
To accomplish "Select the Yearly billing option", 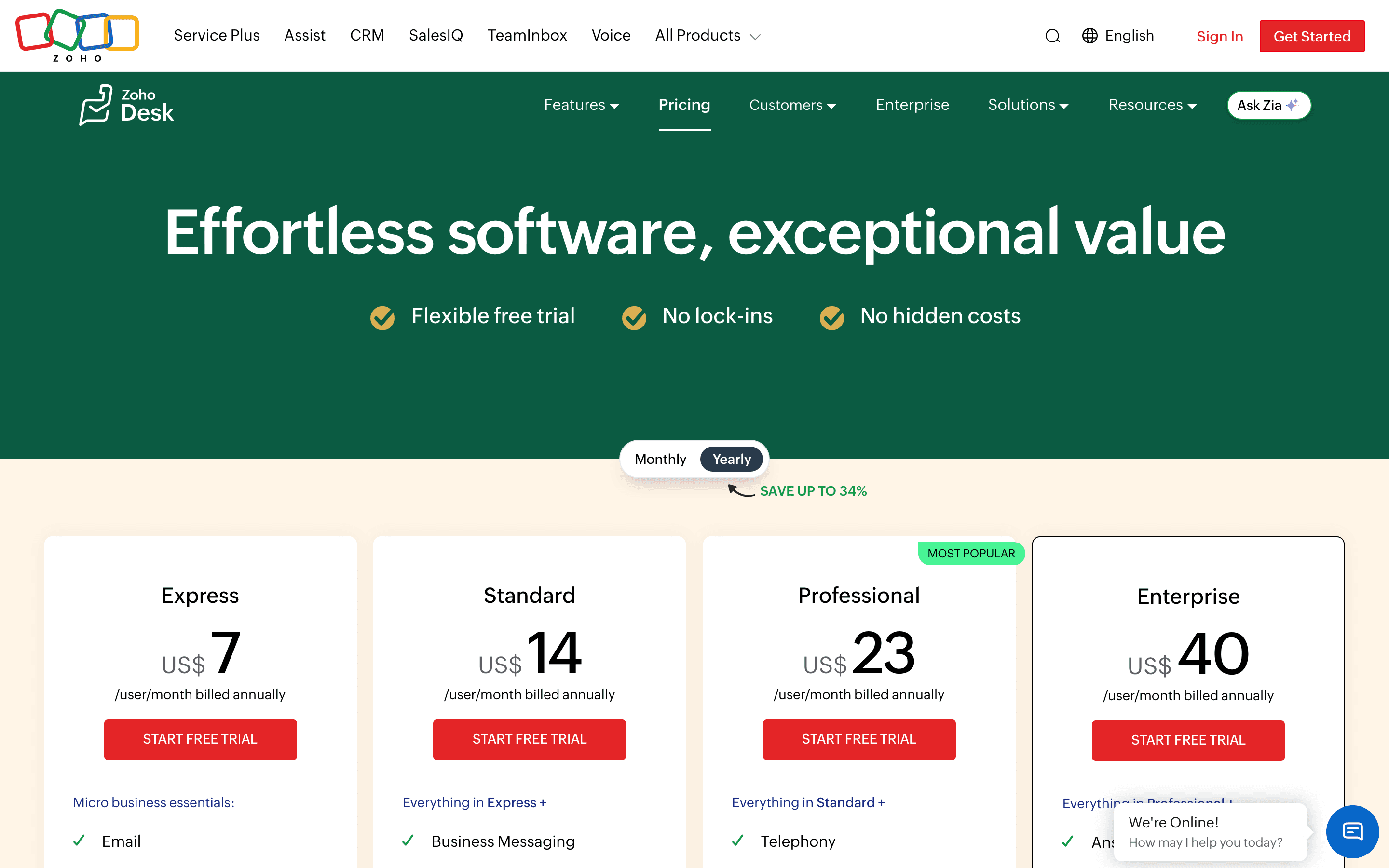I will coord(731,459).
